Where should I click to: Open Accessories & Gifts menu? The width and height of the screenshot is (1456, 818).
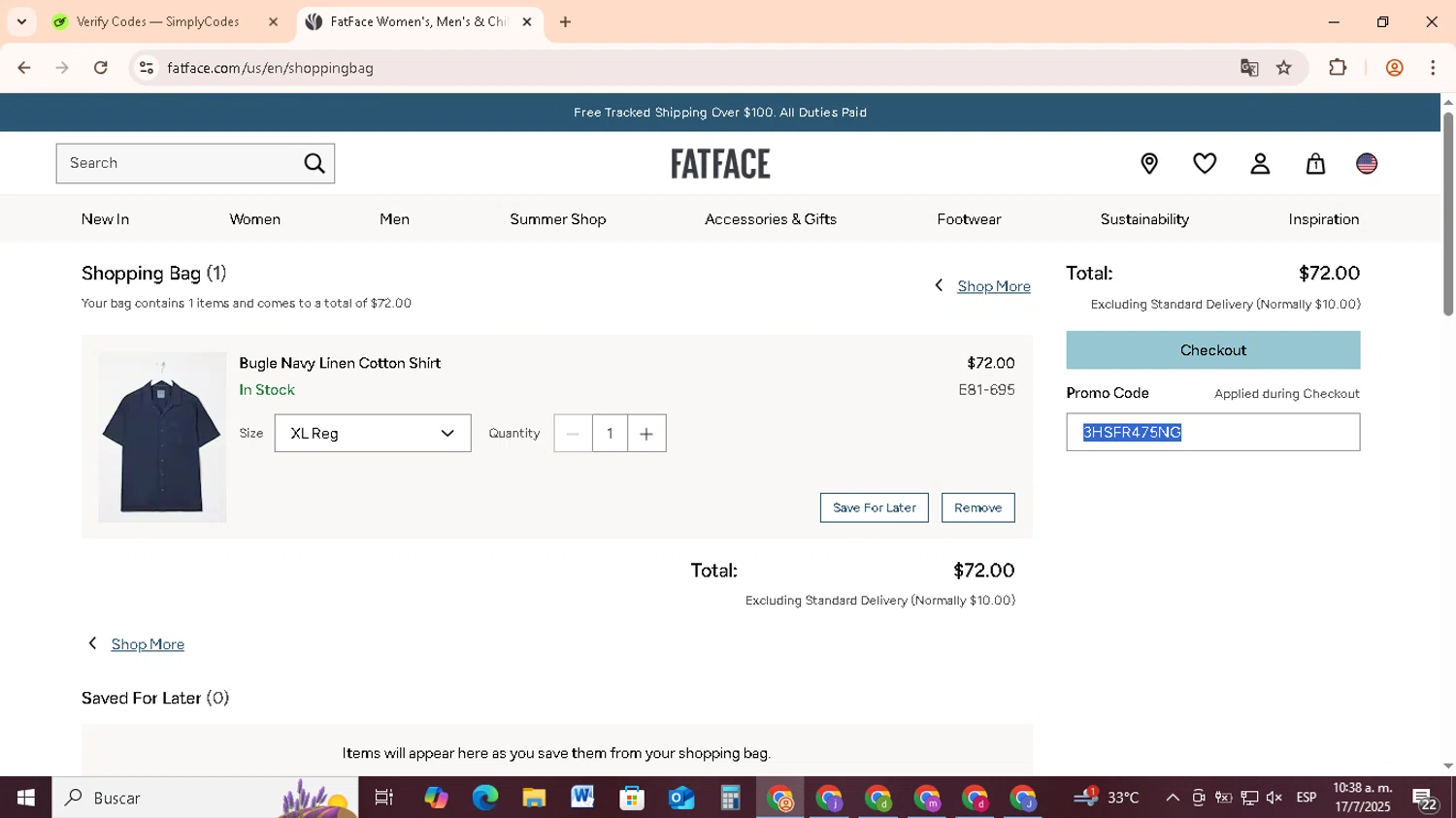771,219
